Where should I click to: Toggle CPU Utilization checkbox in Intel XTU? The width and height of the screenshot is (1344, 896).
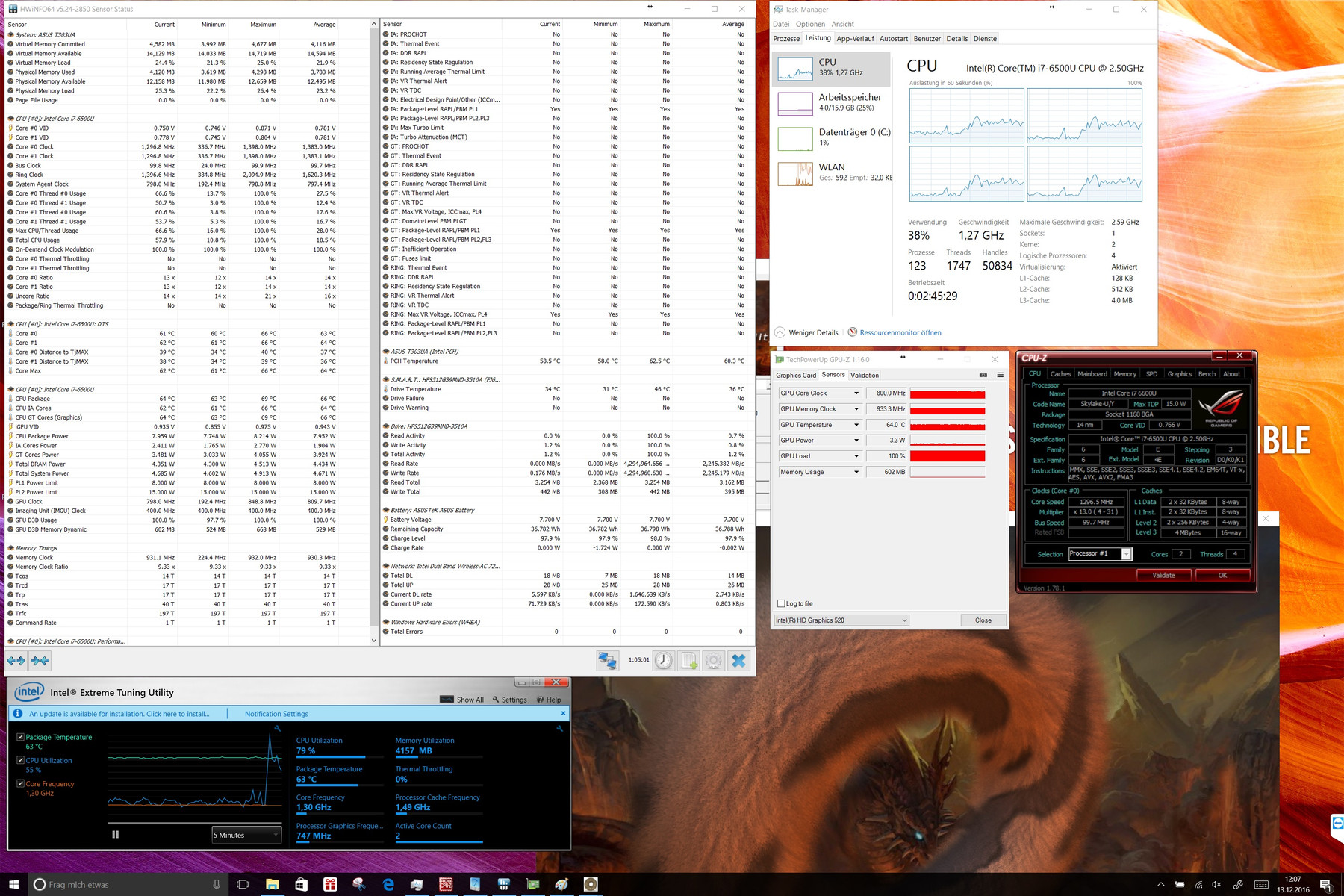click(21, 760)
